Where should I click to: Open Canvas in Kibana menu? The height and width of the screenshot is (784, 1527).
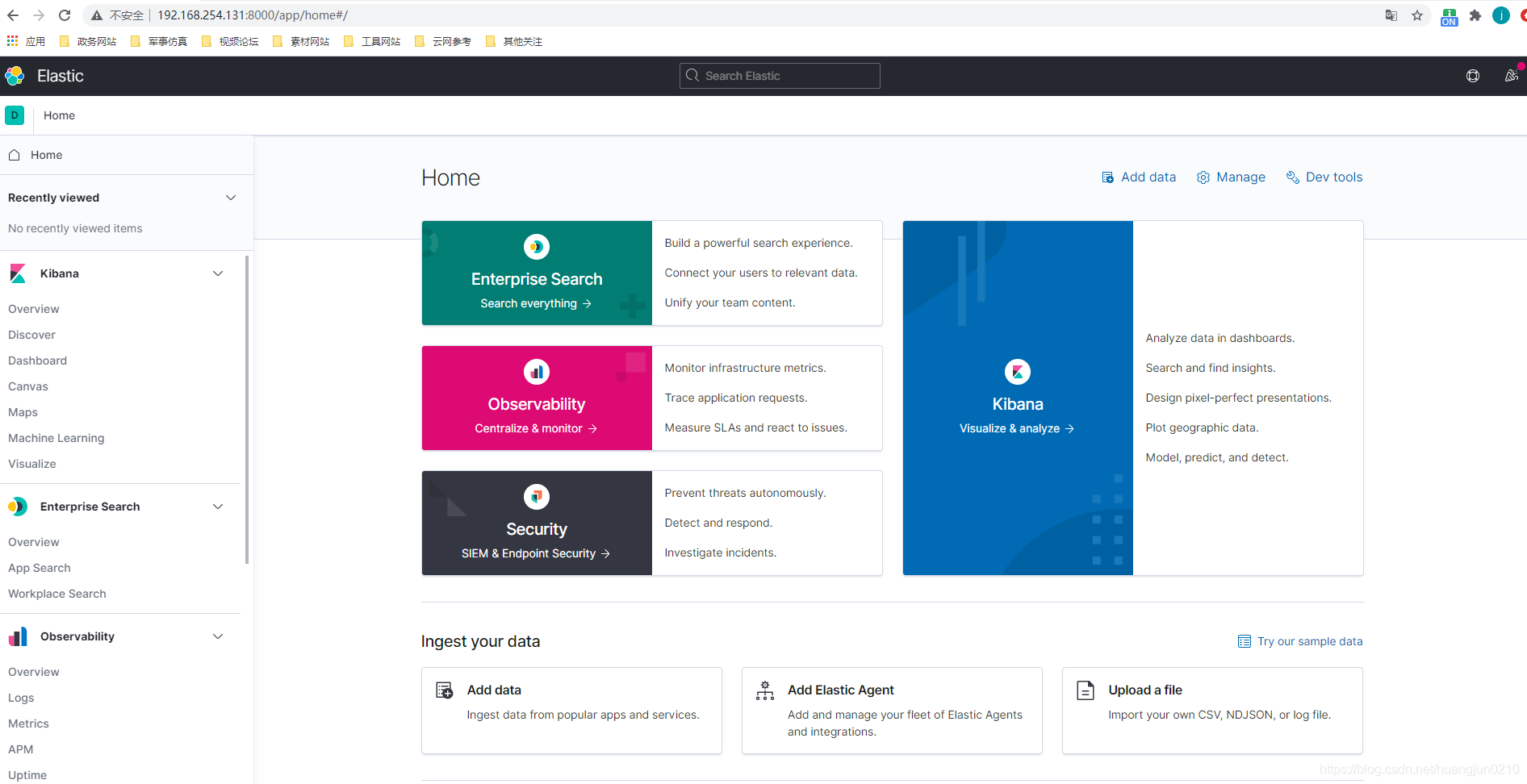coord(28,386)
